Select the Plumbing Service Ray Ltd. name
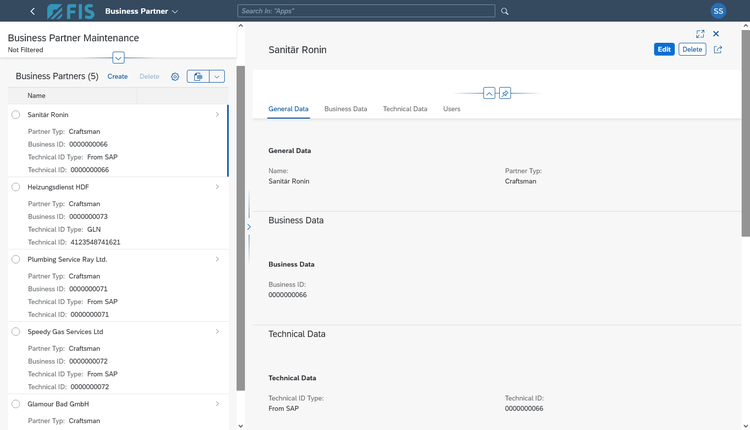Image resolution: width=750 pixels, height=430 pixels. point(67,259)
